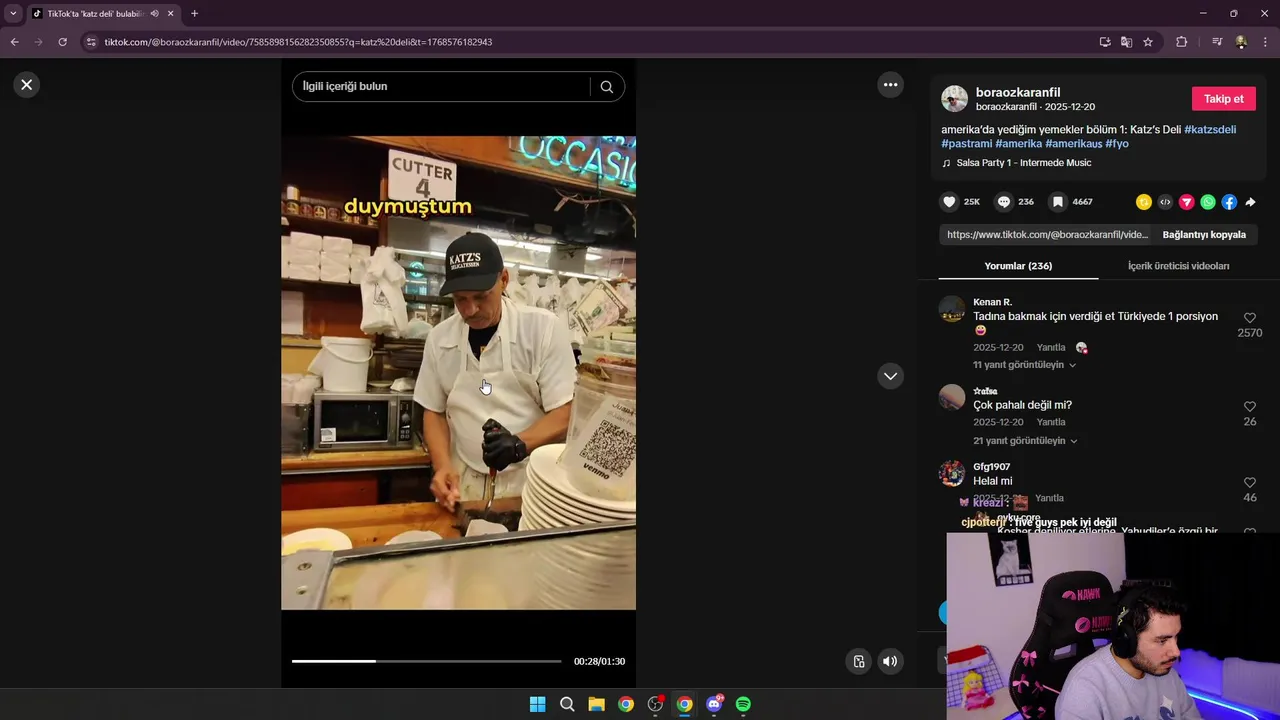Open Gfg1907 commenter profile name
The image size is (1280, 720).
[991, 467]
